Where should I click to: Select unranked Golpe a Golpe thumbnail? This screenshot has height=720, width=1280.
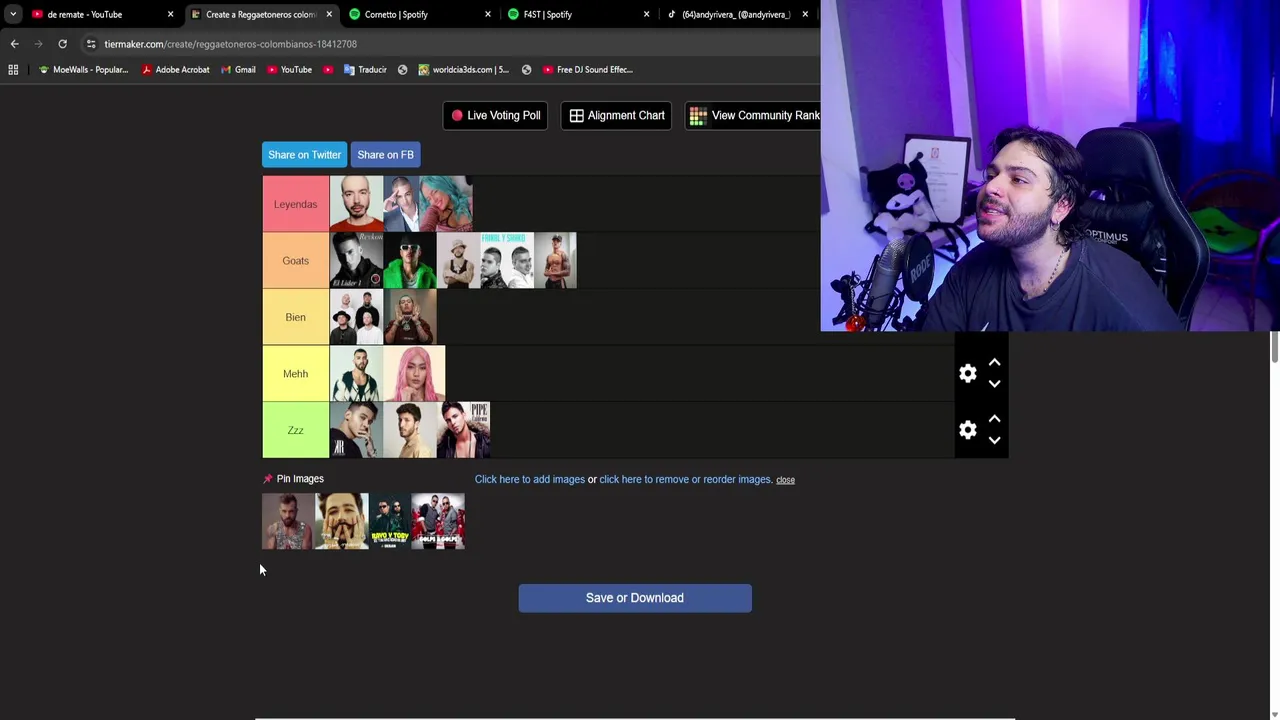point(438,521)
